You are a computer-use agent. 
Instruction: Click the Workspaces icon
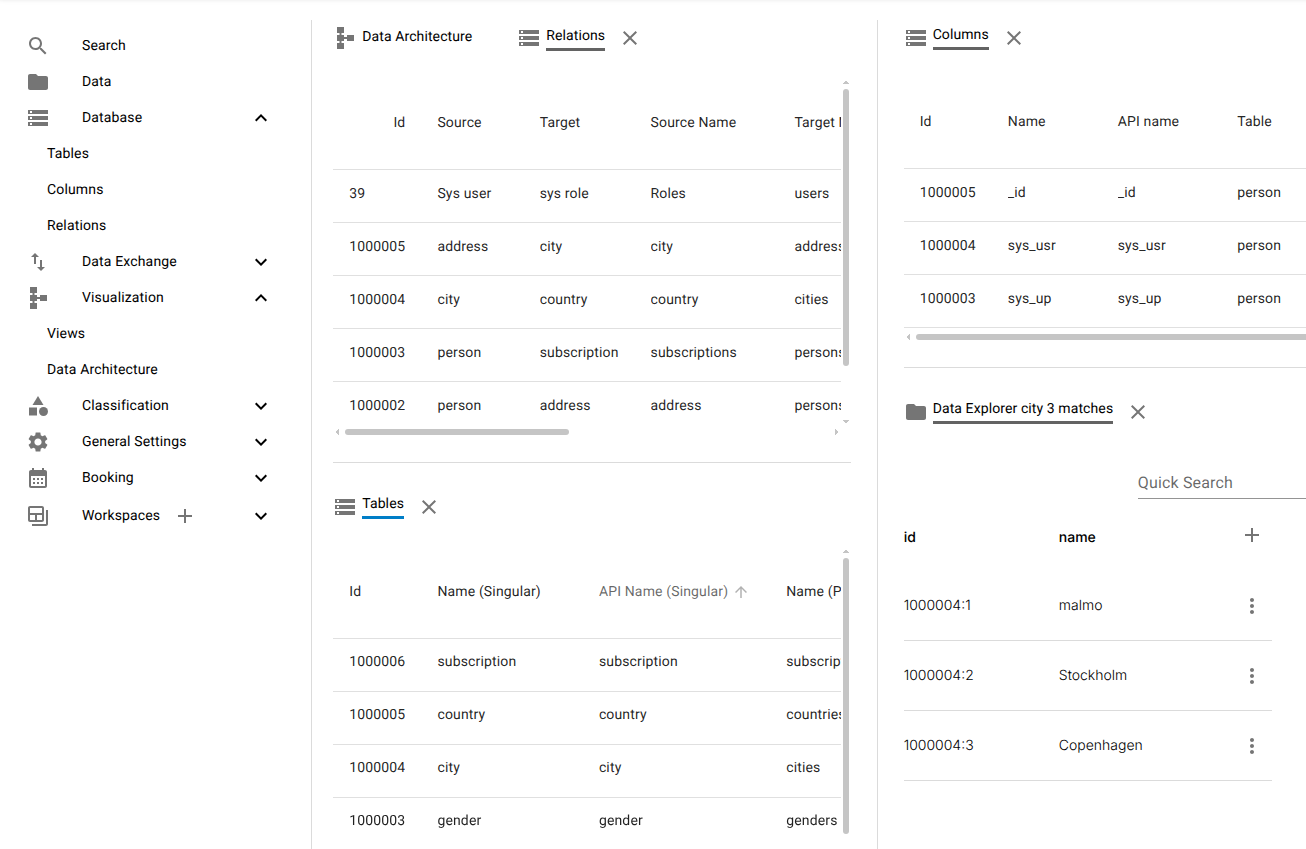pyautogui.click(x=37, y=515)
